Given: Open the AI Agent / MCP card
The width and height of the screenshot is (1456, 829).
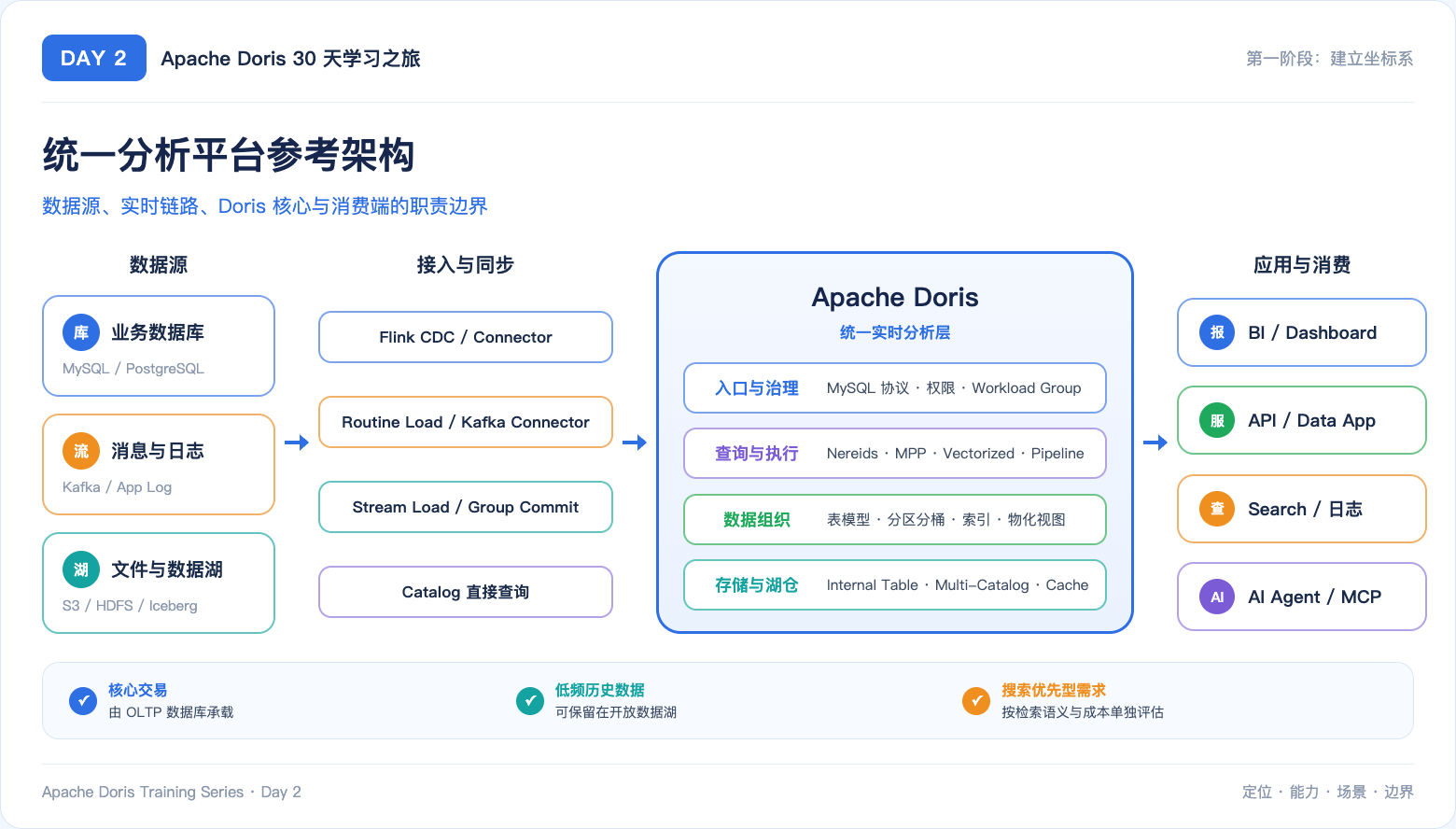Looking at the screenshot, I should coord(1302,597).
